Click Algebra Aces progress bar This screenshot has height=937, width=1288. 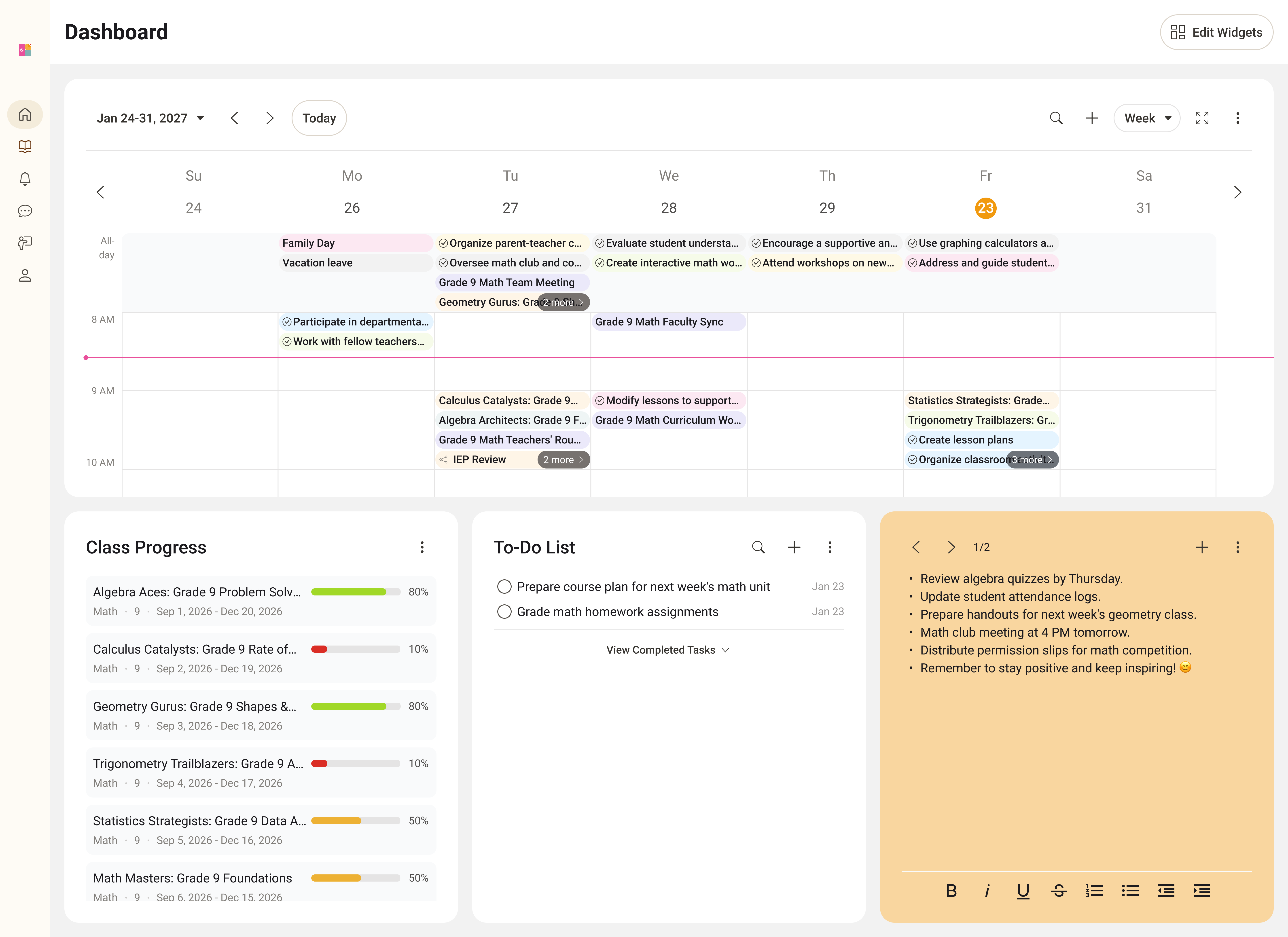tap(356, 592)
